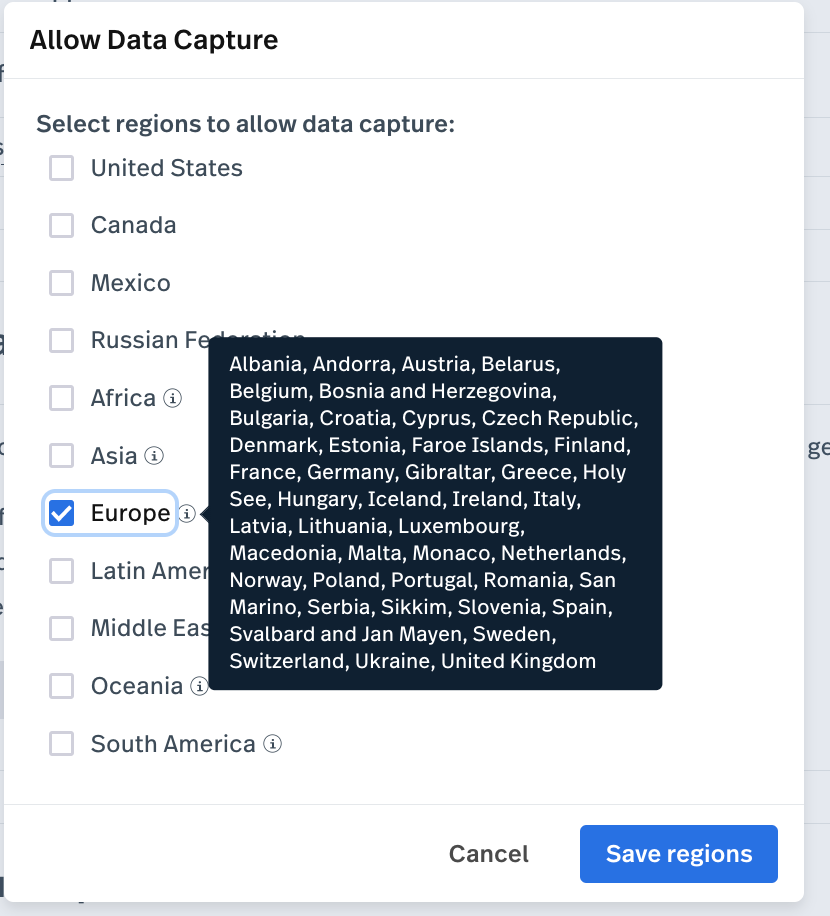The width and height of the screenshot is (830, 916).
Task: Select the Oceania checkbox
Action: (61, 686)
